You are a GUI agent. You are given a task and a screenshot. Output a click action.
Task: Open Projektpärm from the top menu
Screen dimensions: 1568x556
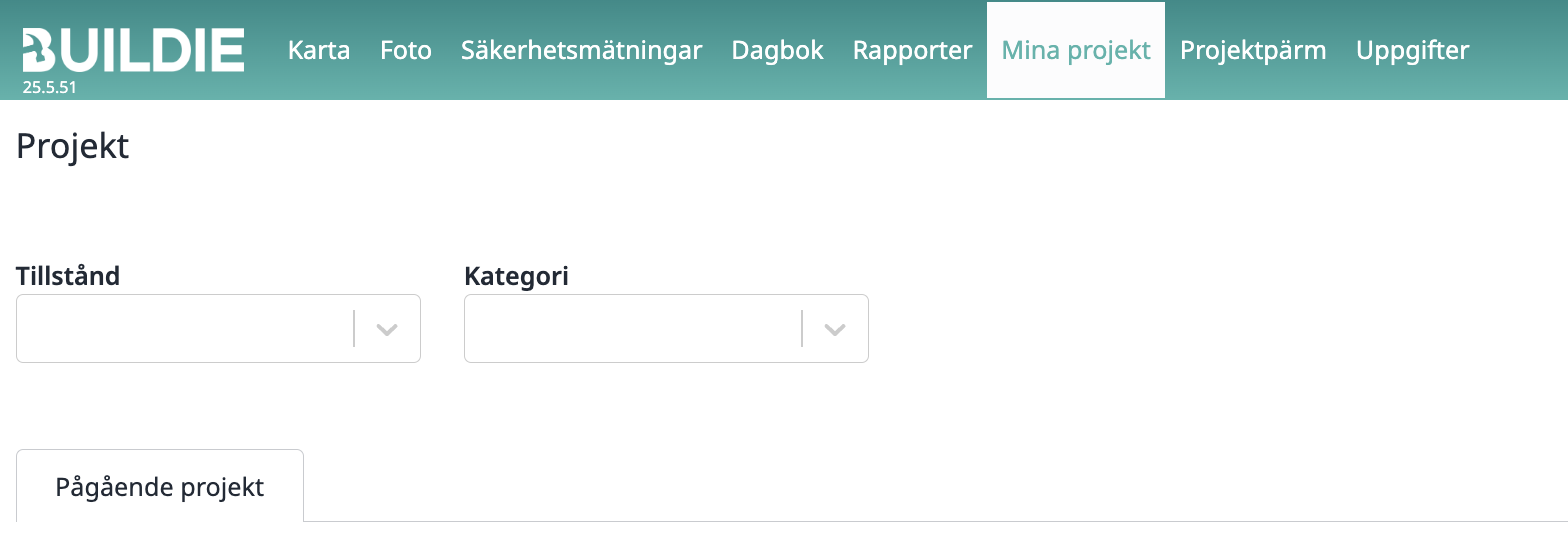tap(1253, 50)
